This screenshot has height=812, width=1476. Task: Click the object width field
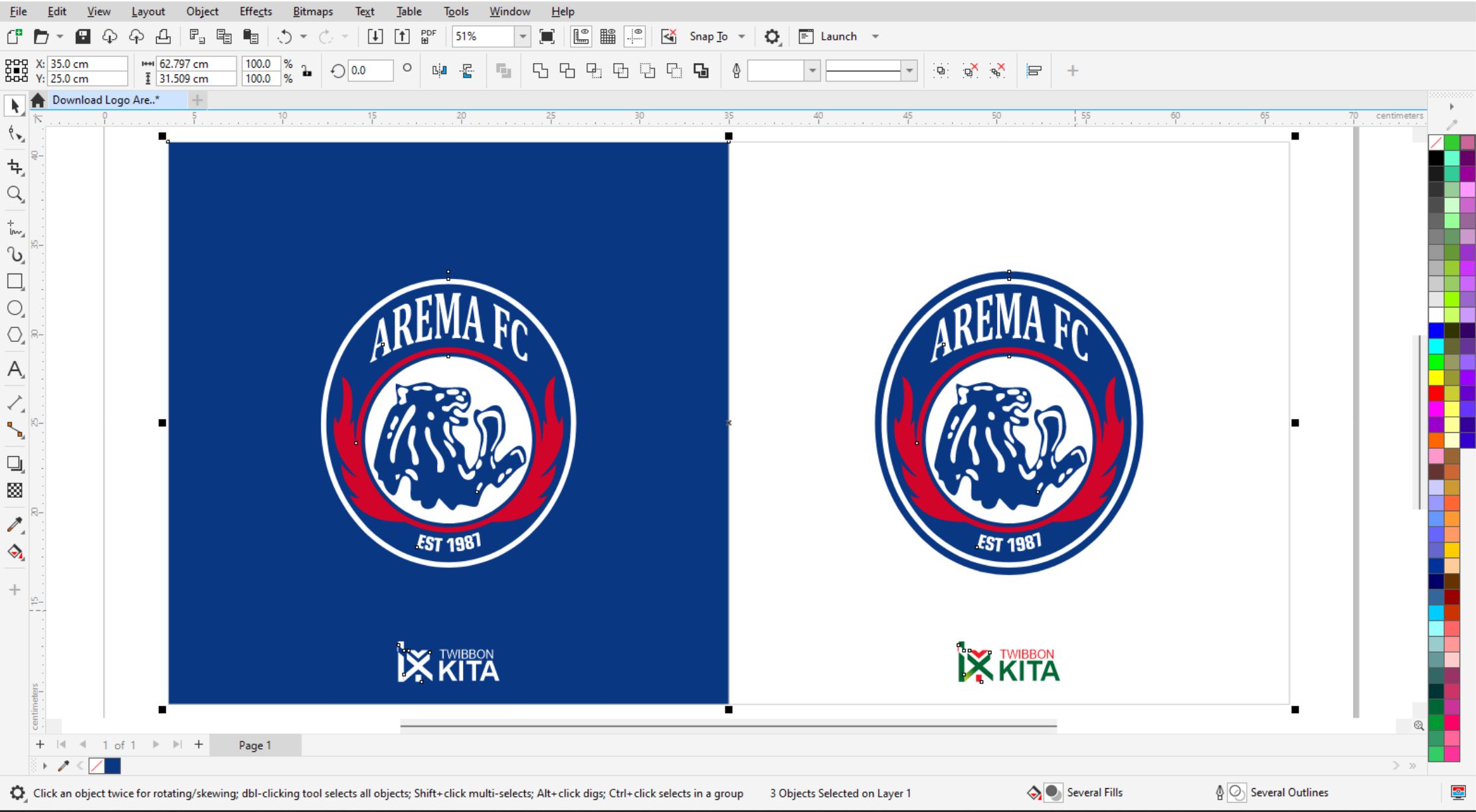196,64
